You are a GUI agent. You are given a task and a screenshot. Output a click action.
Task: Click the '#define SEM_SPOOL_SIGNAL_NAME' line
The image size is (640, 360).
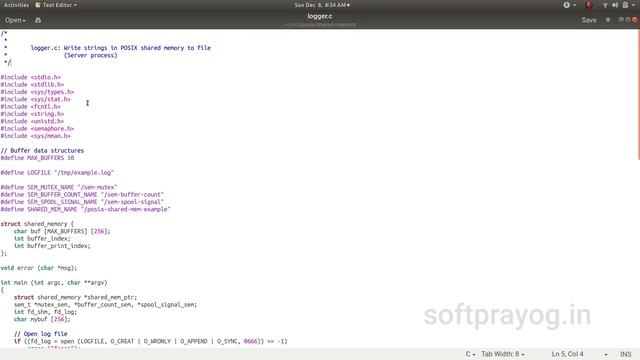(82, 202)
